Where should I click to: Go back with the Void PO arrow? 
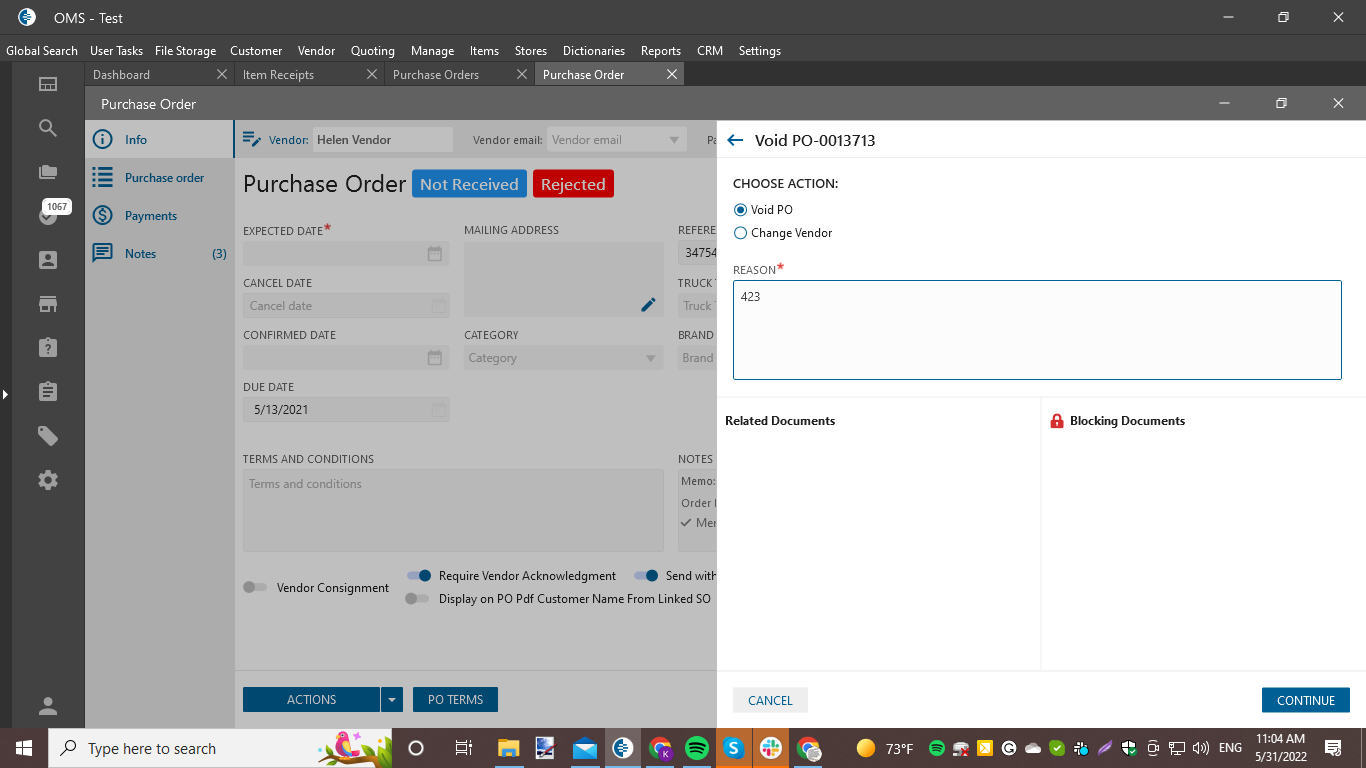736,141
